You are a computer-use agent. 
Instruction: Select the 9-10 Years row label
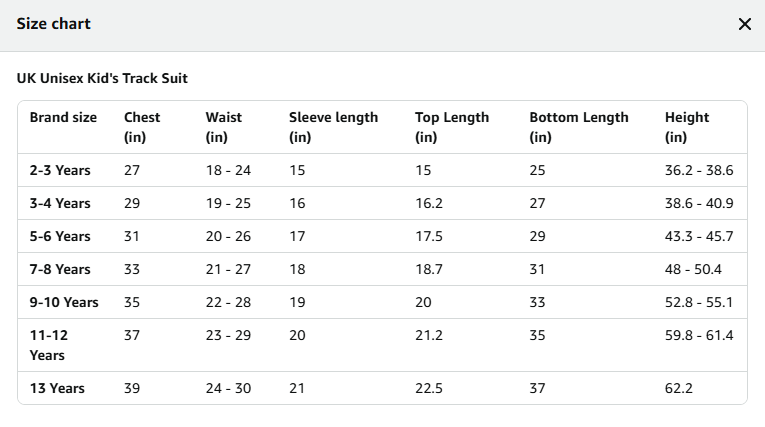coord(64,302)
